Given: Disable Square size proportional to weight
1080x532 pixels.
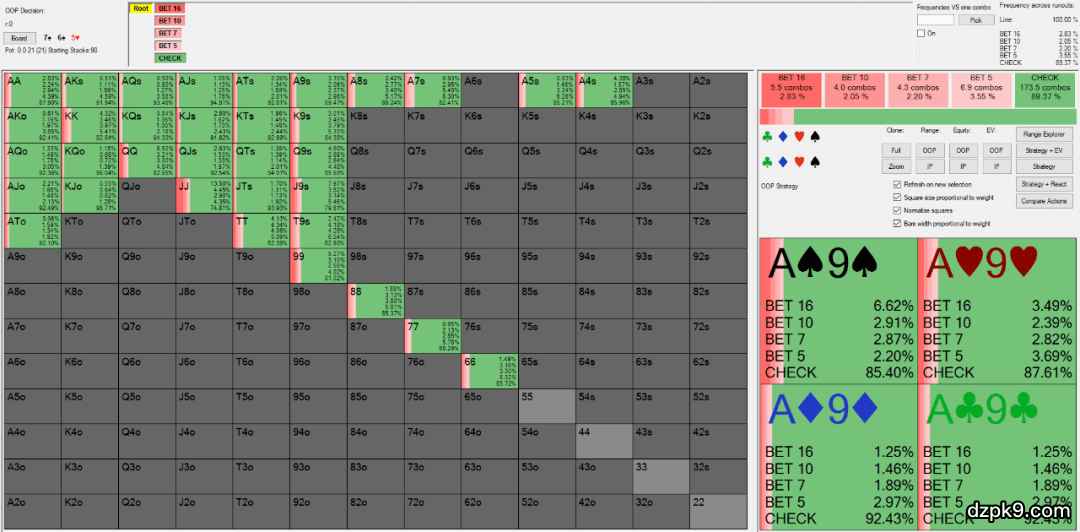Looking at the screenshot, I should pyautogui.click(x=896, y=198).
